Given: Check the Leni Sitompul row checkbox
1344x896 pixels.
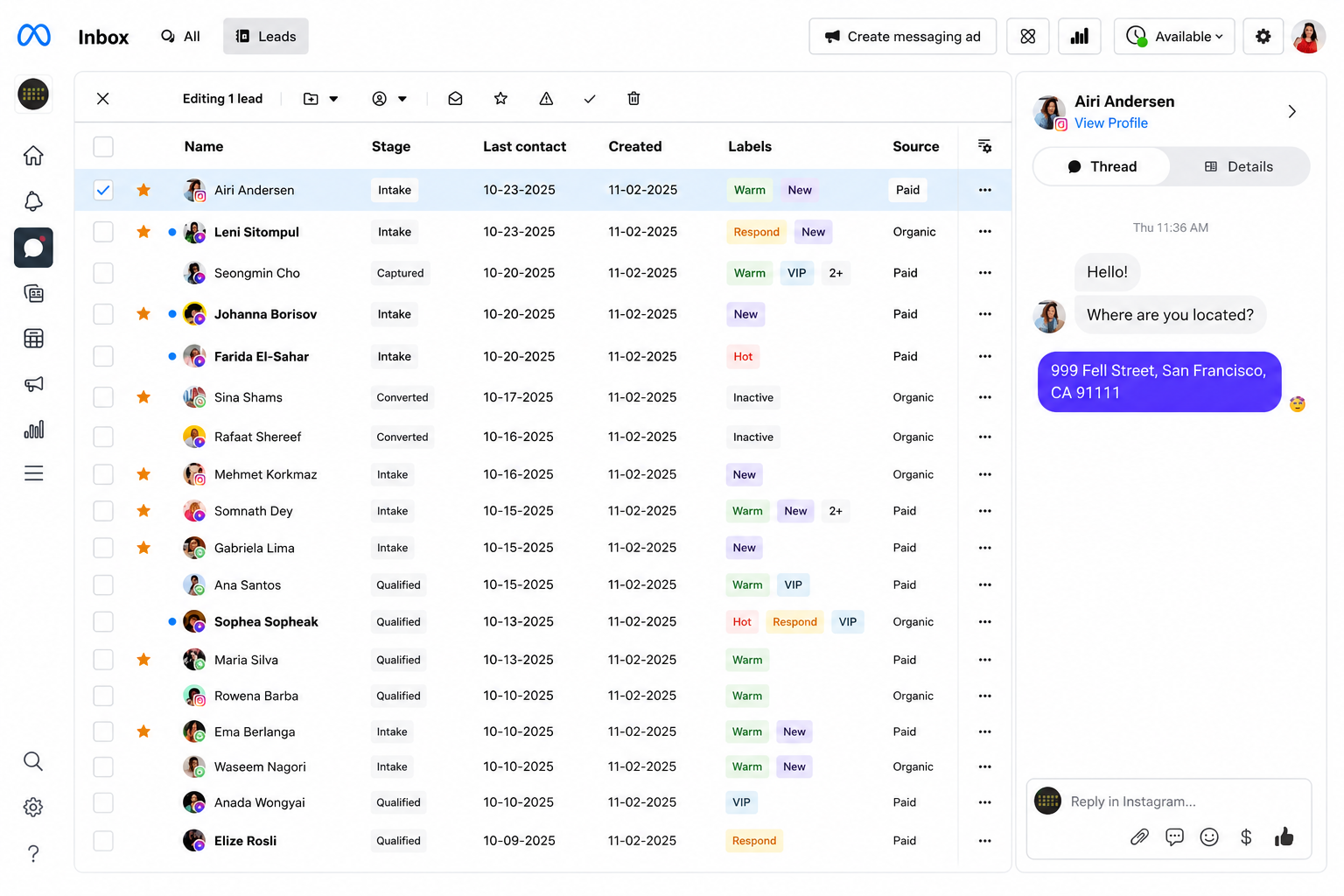Looking at the screenshot, I should point(103,232).
